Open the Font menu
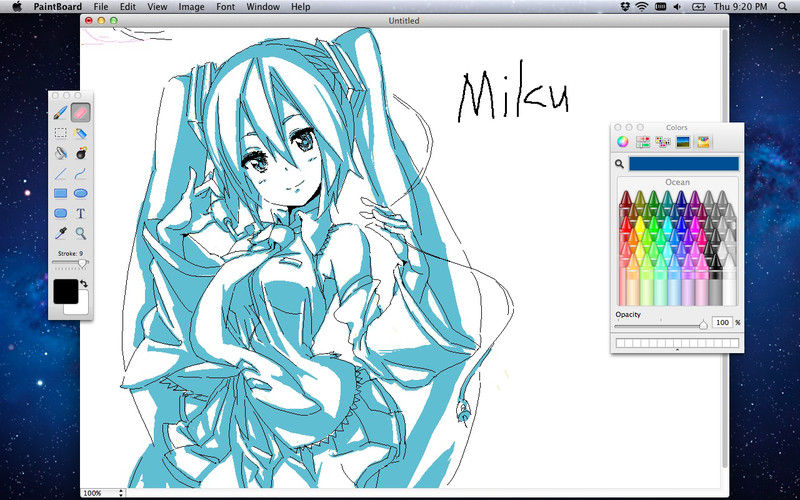800x500 pixels. [226, 7]
